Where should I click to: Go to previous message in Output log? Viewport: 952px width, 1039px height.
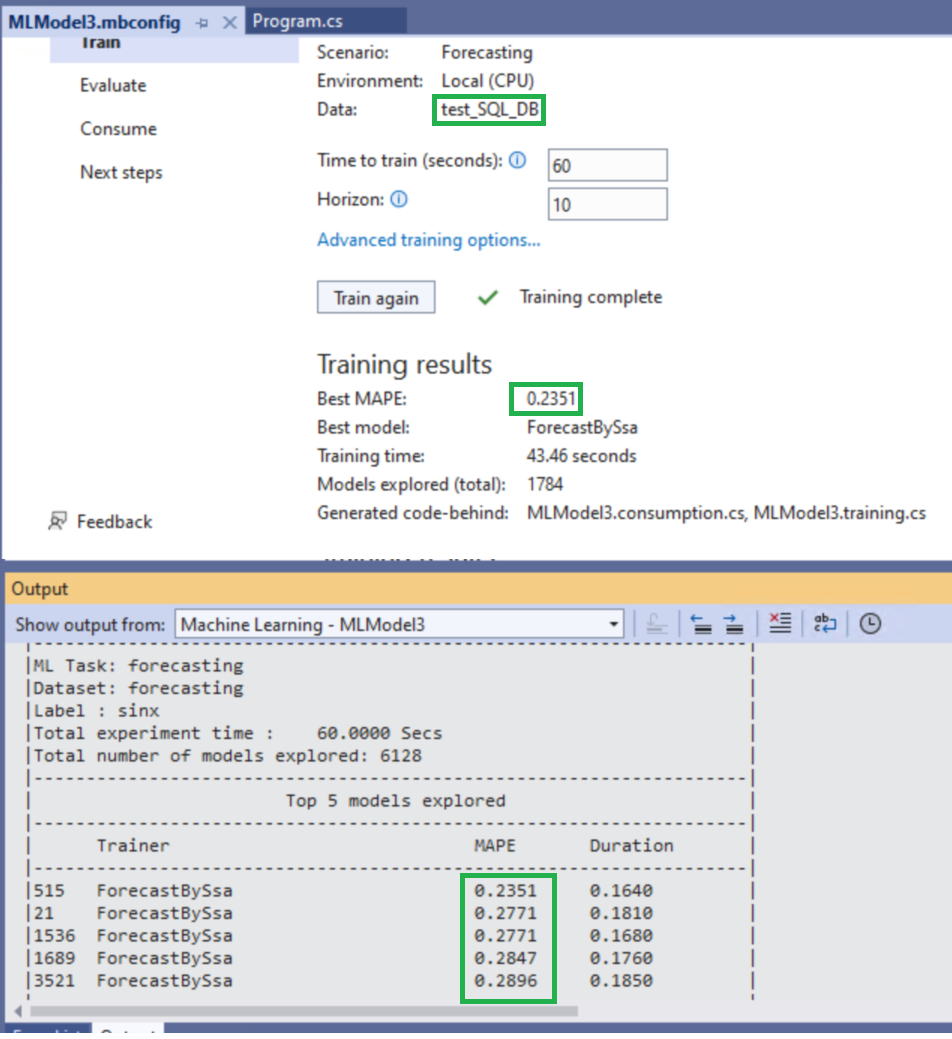(704, 624)
